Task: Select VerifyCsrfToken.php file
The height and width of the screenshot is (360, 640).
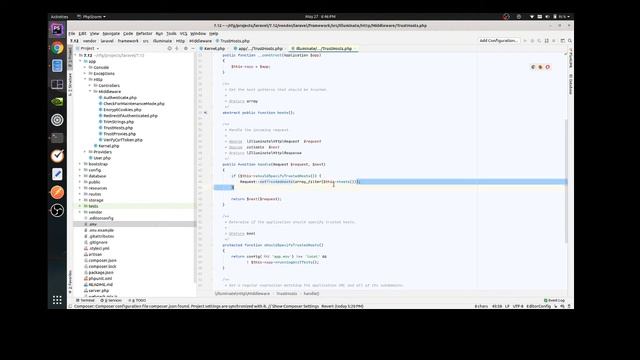Action: 123,140
